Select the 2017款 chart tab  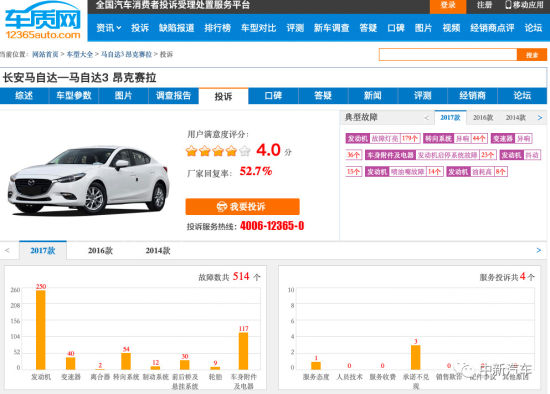click(x=43, y=251)
